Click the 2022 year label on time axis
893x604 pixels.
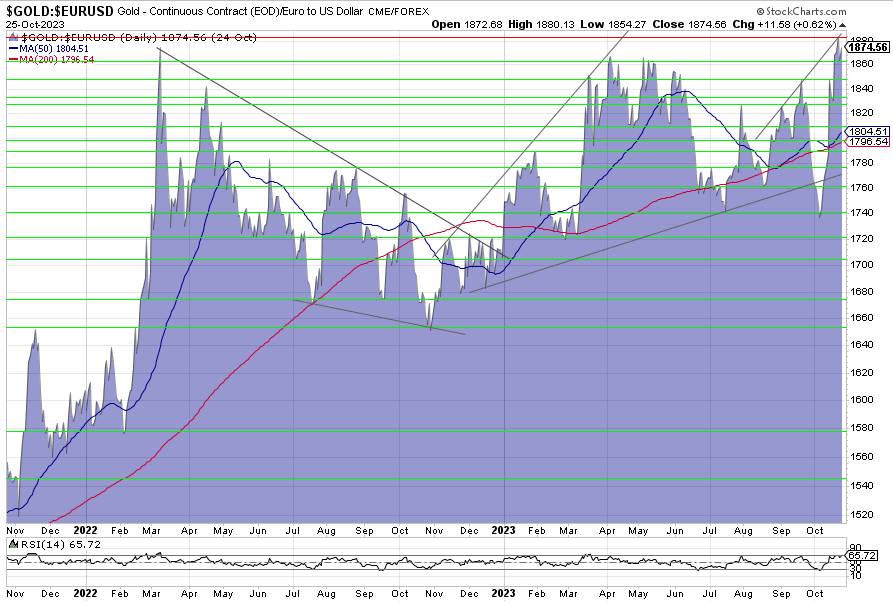(84, 530)
